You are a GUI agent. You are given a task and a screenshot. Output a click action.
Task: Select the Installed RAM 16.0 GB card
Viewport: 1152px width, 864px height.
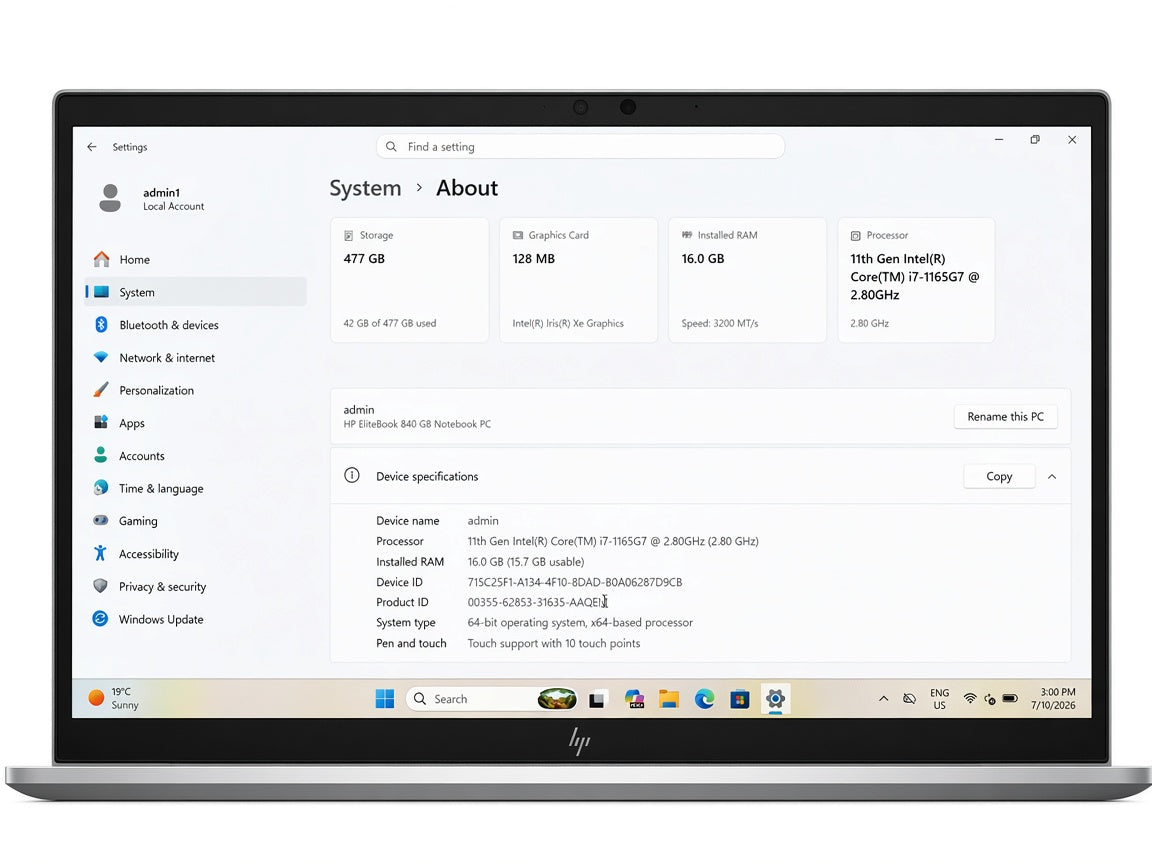(x=747, y=280)
